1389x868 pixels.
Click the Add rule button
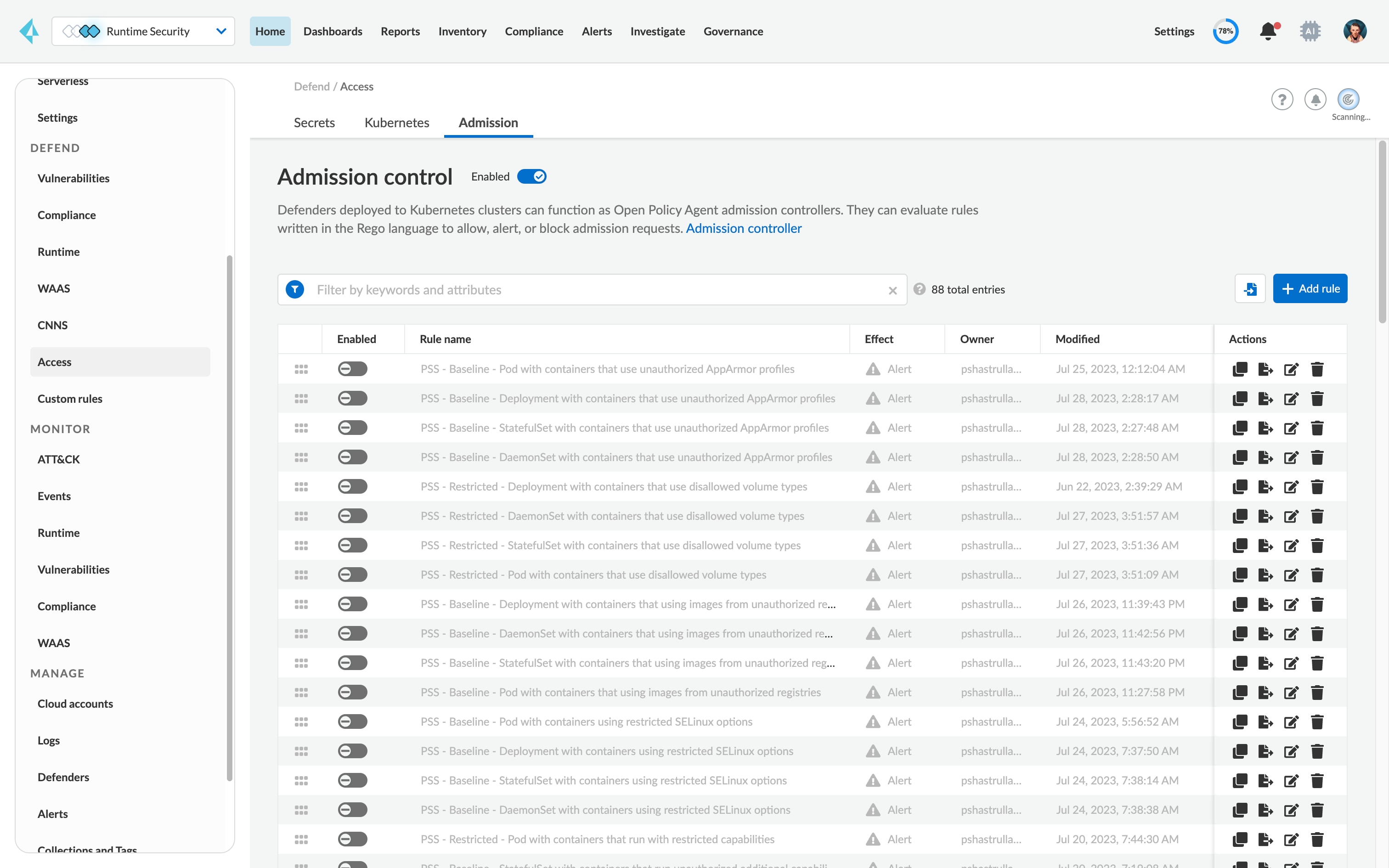point(1310,289)
